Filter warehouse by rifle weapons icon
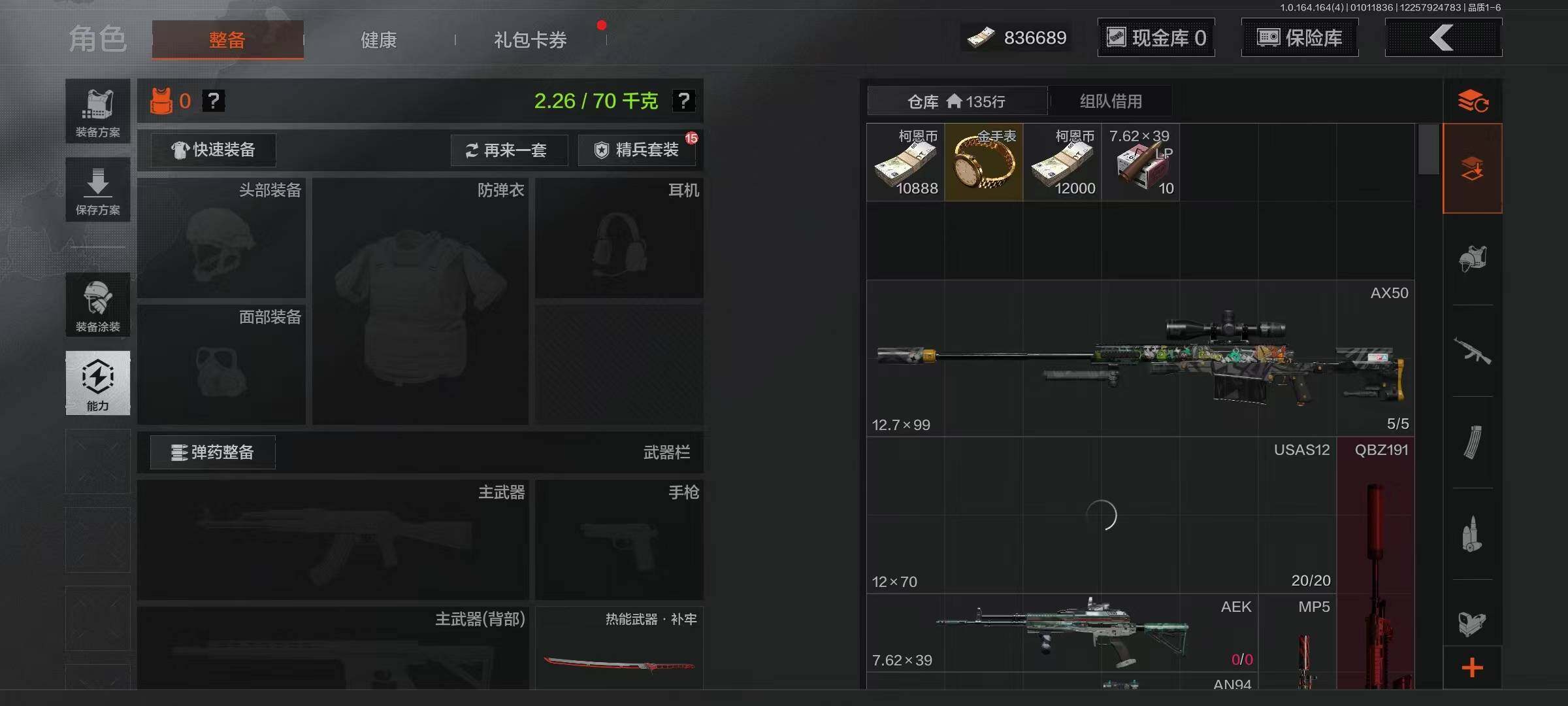This screenshot has width=1568, height=706. pyautogui.click(x=1473, y=351)
